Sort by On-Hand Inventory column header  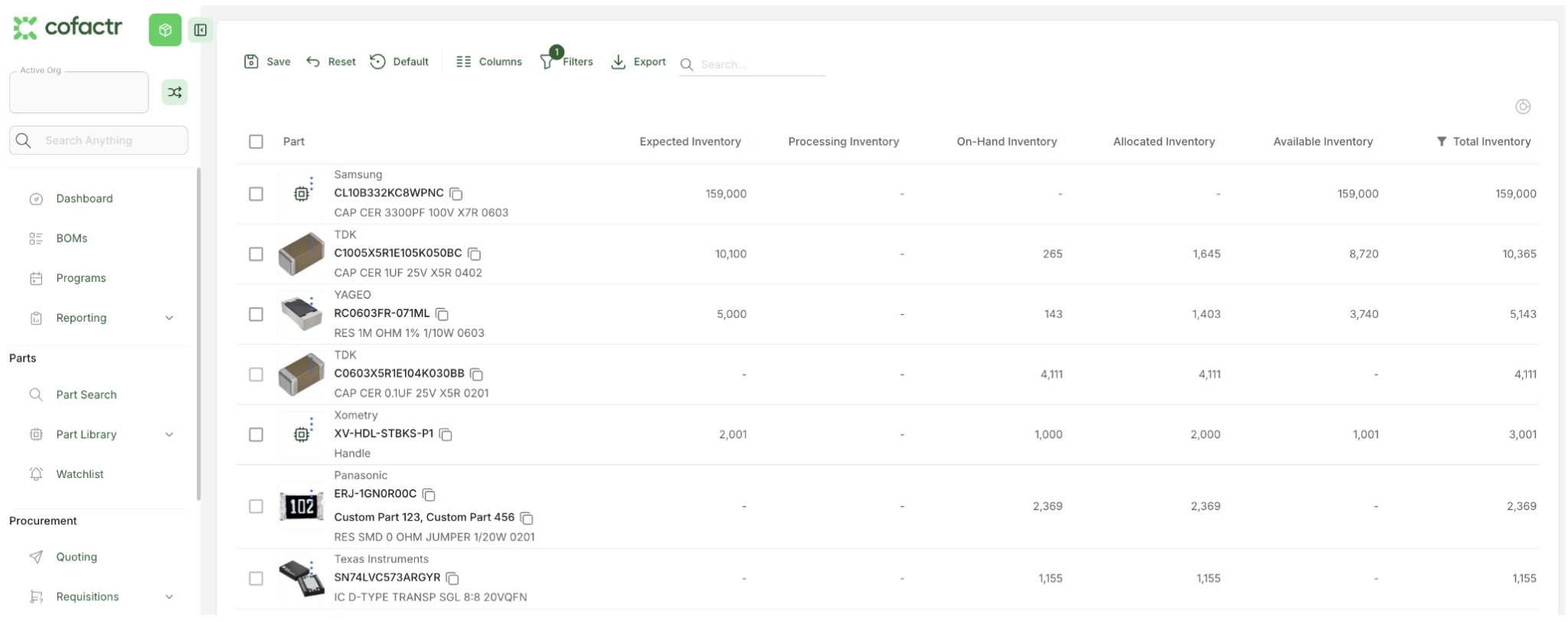click(x=1007, y=142)
